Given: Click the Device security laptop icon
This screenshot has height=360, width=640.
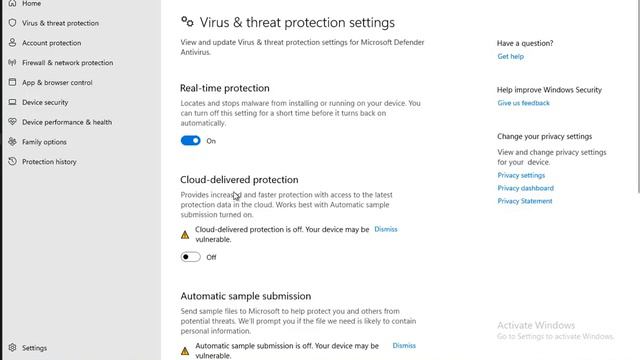Looking at the screenshot, I should click(x=12, y=102).
